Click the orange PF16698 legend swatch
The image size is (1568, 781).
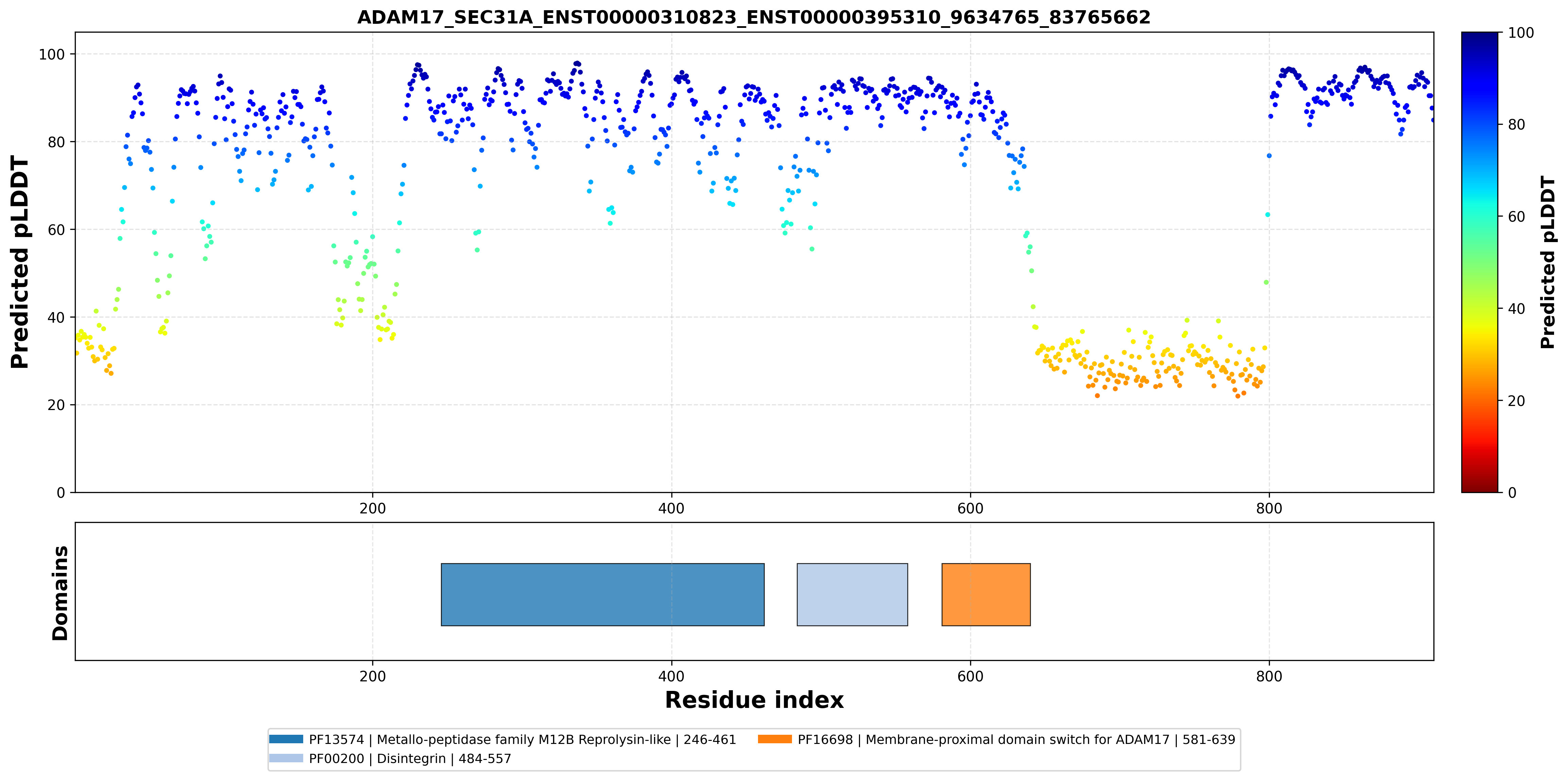(775, 739)
